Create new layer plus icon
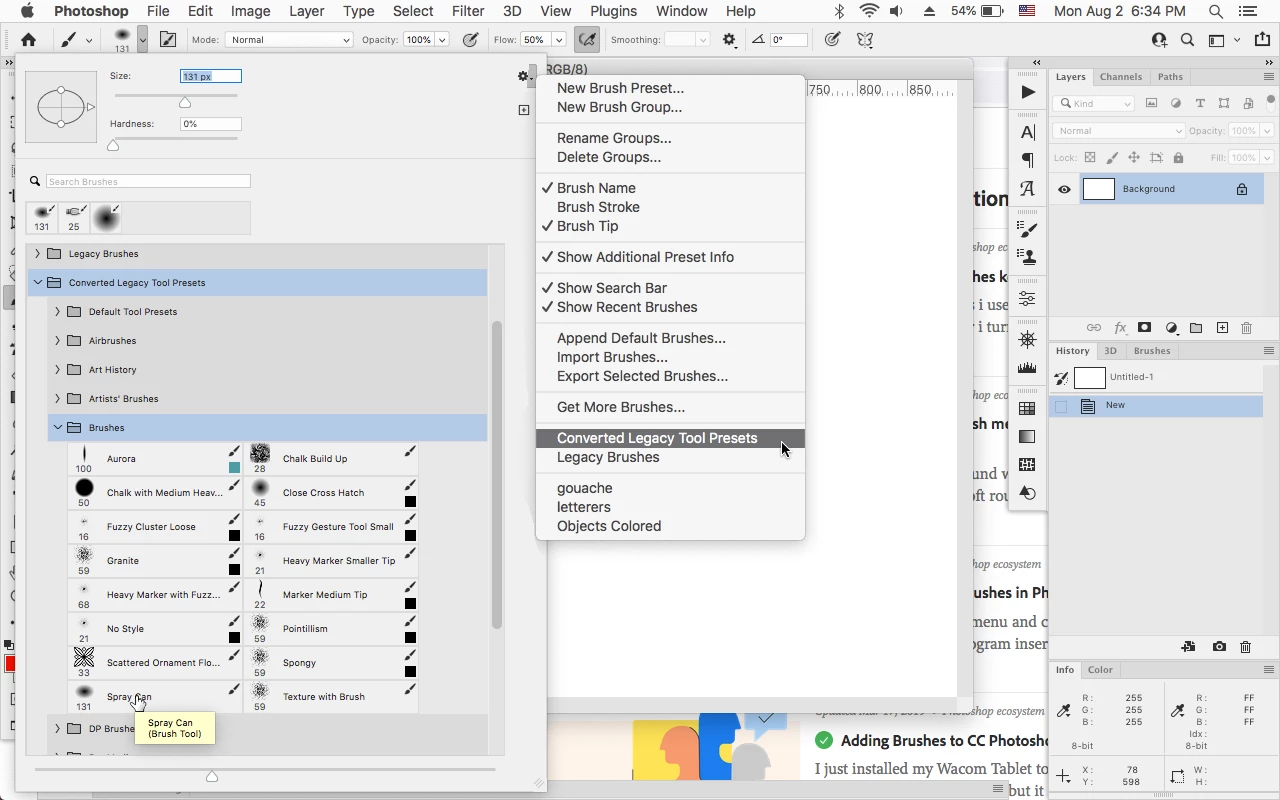Screen dimensions: 1280x800 1222,328
